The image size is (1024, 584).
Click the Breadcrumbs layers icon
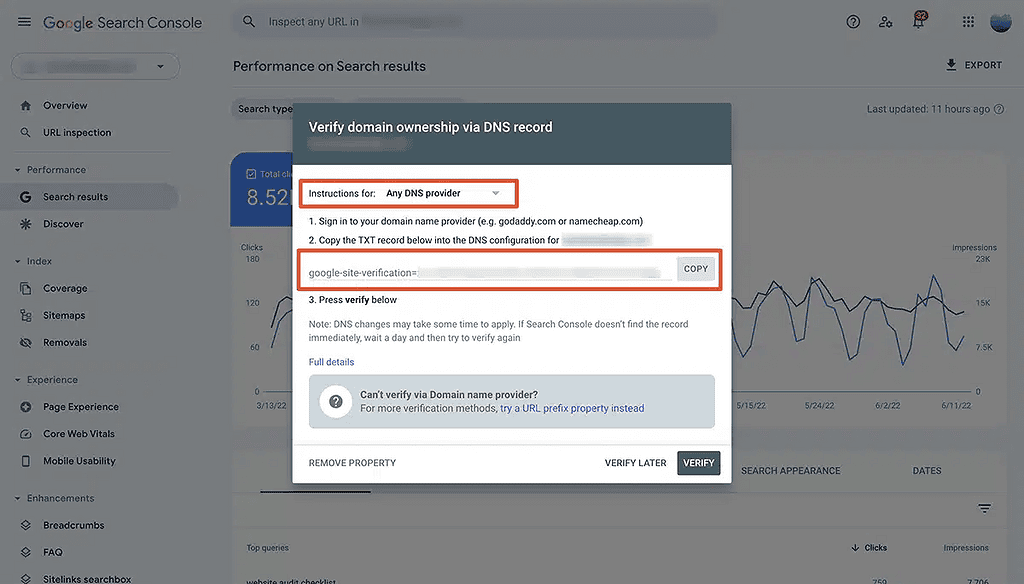coord(25,525)
